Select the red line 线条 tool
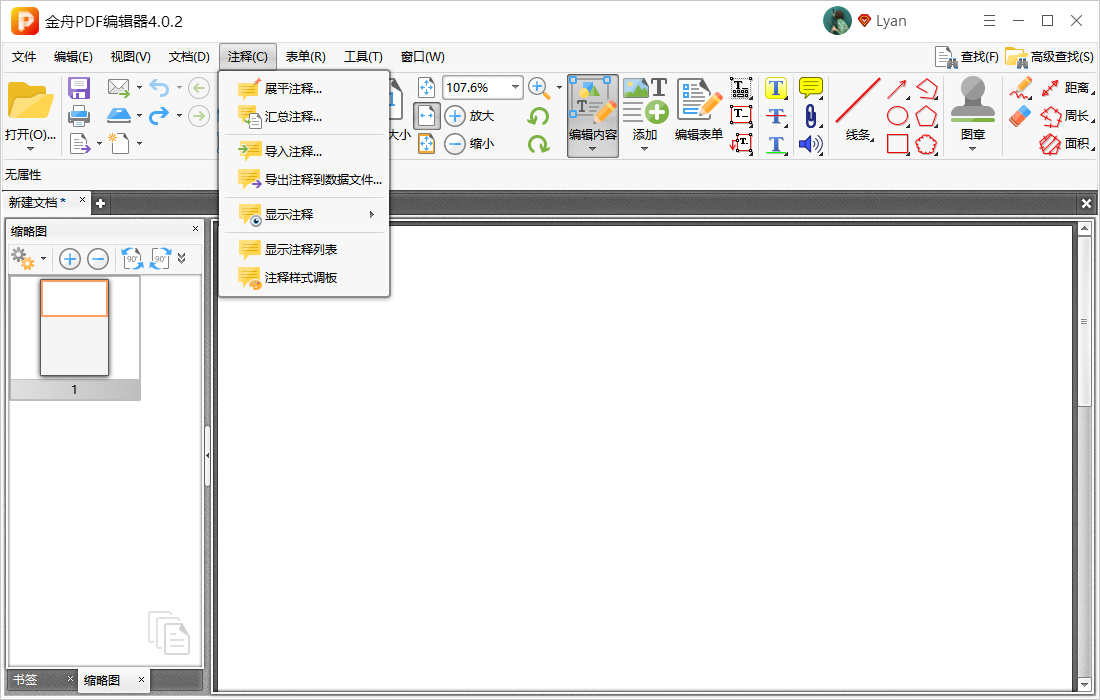The image size is (1100, 700). pyautogui.click(x=858, y=110)
